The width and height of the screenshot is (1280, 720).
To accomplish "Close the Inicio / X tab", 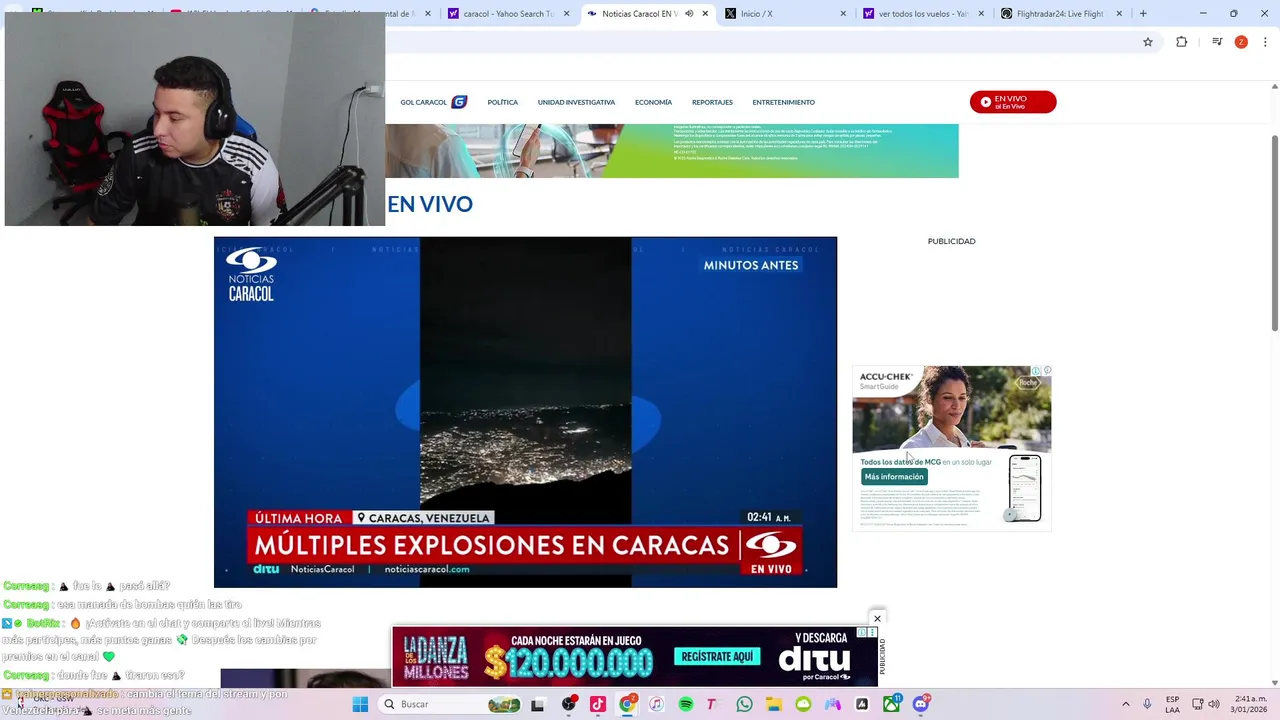I will pos(843,13).
